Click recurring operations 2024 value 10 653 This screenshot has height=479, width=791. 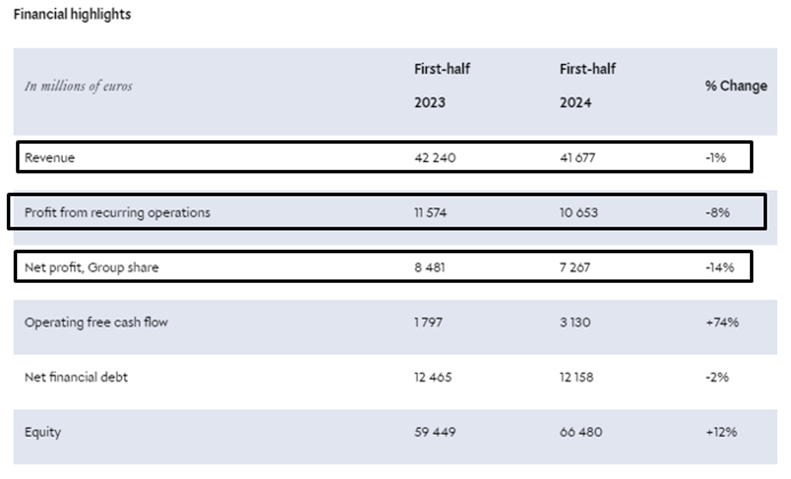pyautogui.click(x=579, y=213)
